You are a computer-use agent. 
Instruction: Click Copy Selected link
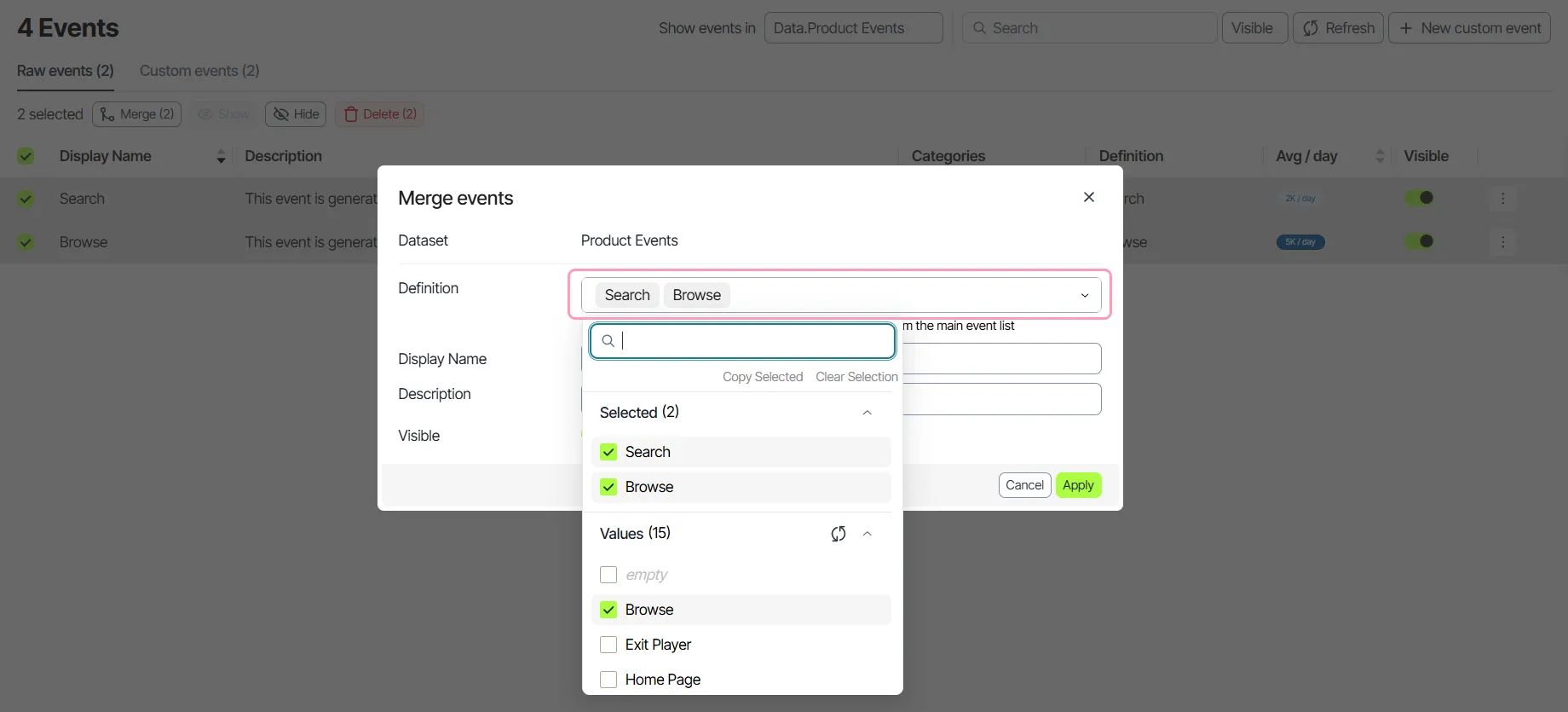(x=763, y=377)
